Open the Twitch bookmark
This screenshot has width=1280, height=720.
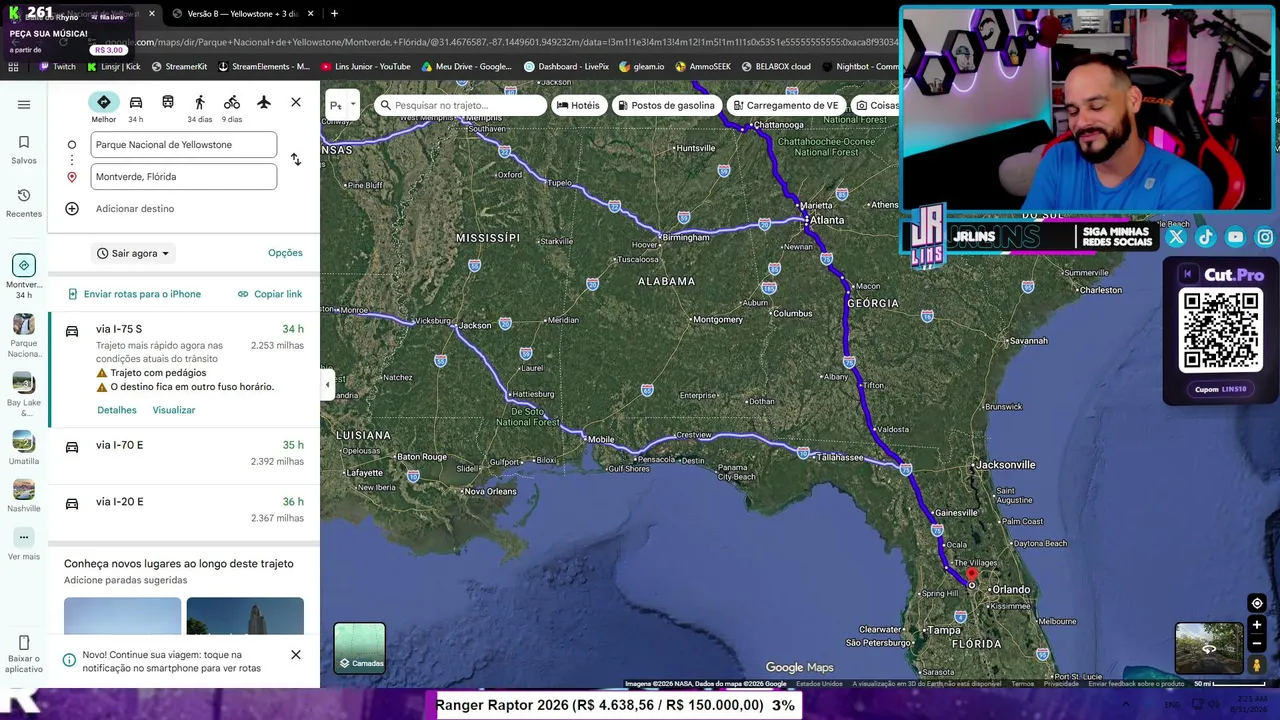click(56, 67)
